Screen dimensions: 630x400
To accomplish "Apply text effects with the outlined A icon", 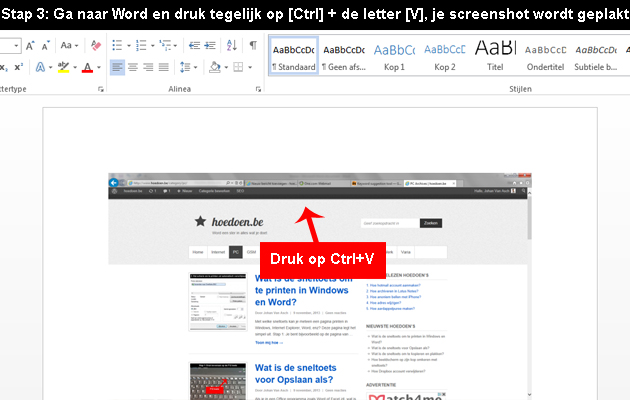I will tap(40, 67).
